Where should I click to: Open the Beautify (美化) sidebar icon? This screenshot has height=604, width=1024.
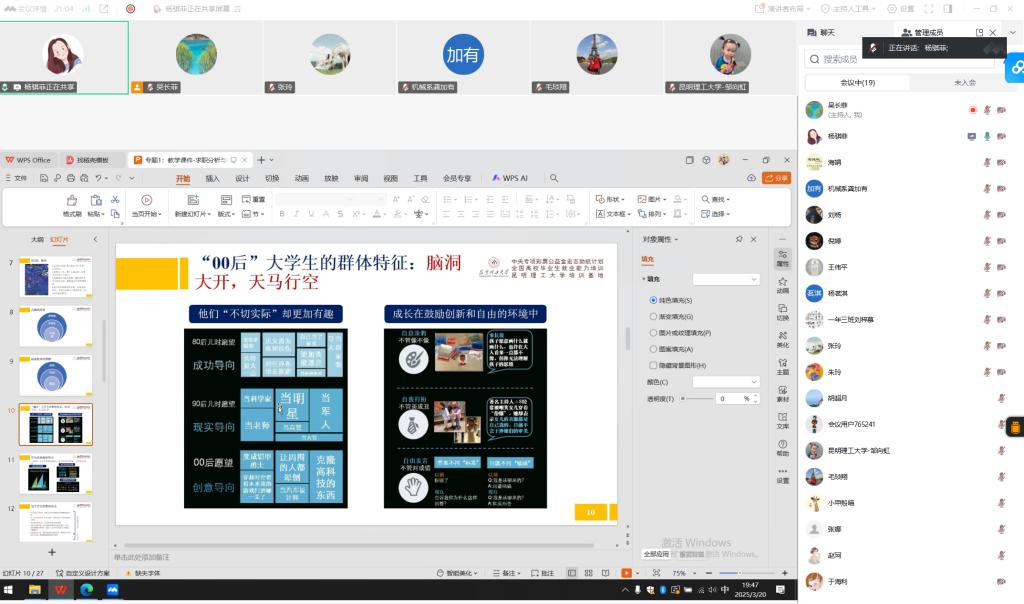[782, 339]
